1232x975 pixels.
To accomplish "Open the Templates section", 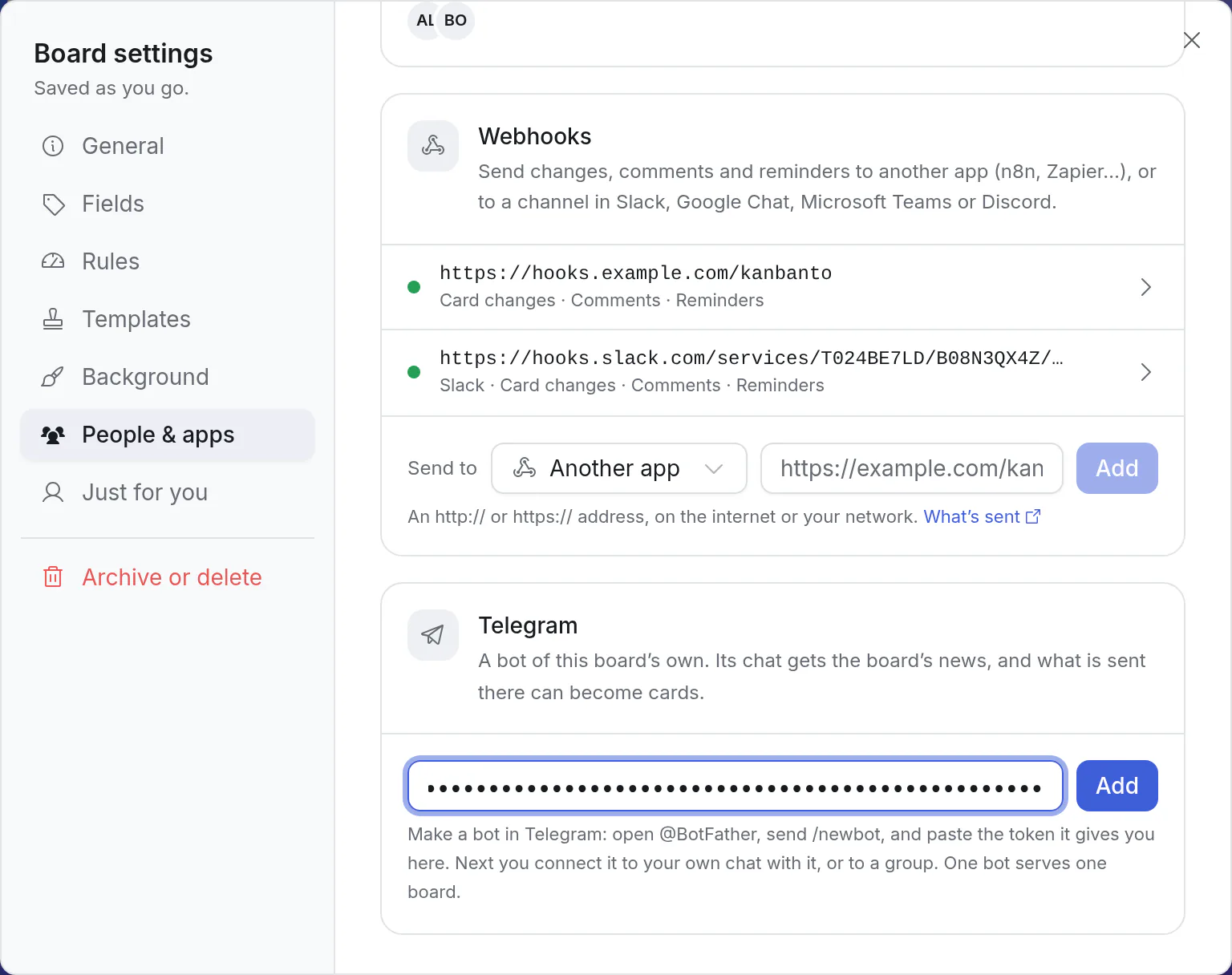I will (167, 319).
